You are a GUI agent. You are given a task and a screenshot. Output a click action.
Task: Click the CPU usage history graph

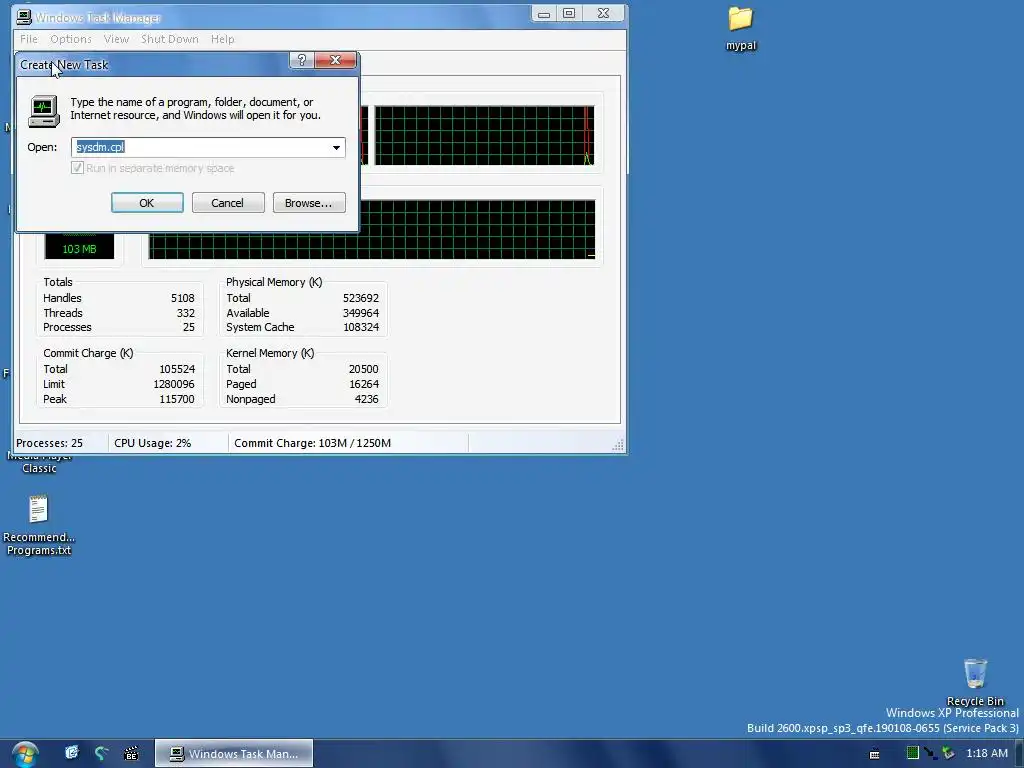(484, 135)
